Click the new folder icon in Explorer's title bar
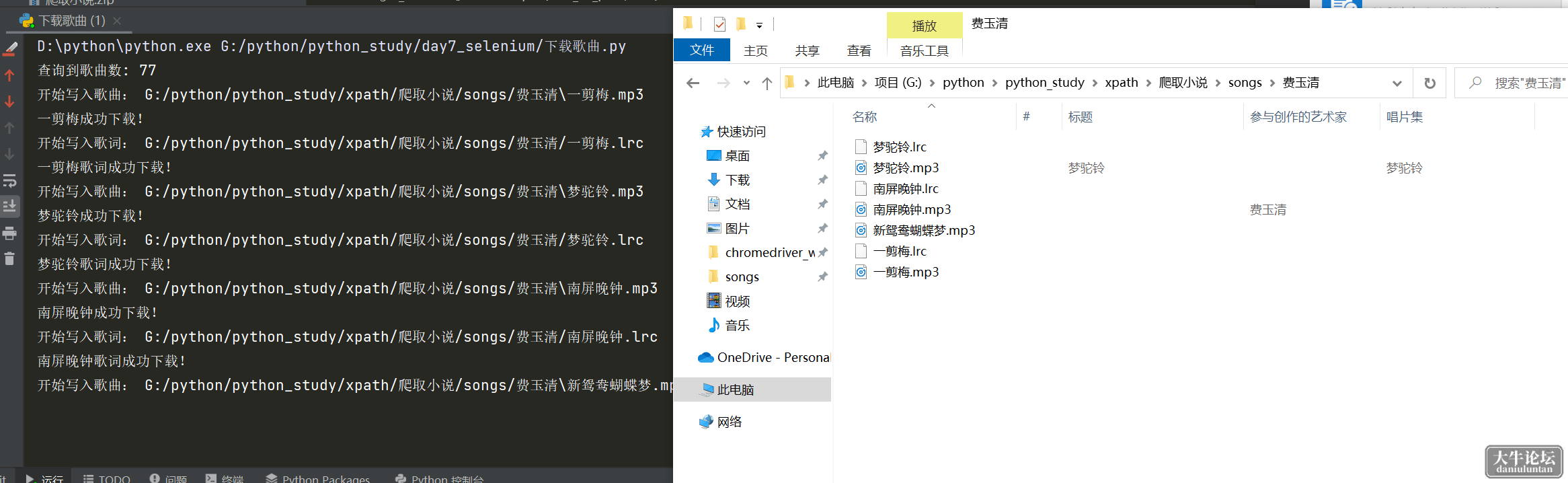The image size is (1568, 483). (741, 24)
